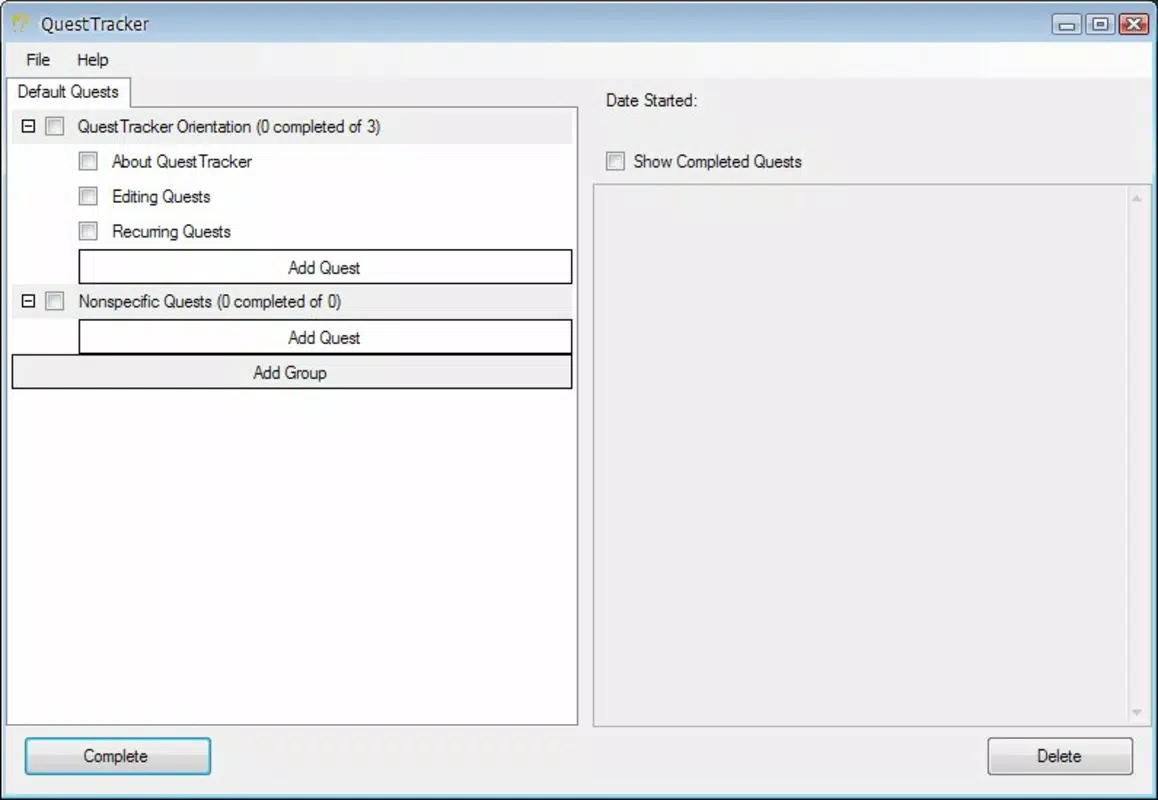The height and width of the screenshot is (800, 1158).
Task: Click Add Quest under QuestTracker Orientation
Action: (x=325, y=267)
